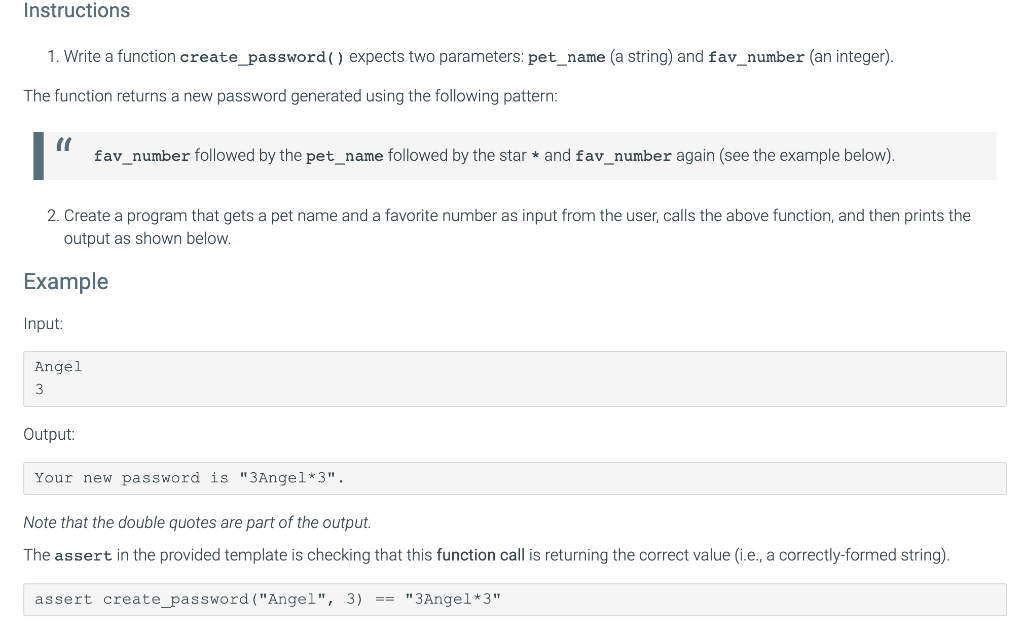Click the bold "function call" text
This screenshot has width=1024, height=631.
pyautogui.click(x=481, y=555)
